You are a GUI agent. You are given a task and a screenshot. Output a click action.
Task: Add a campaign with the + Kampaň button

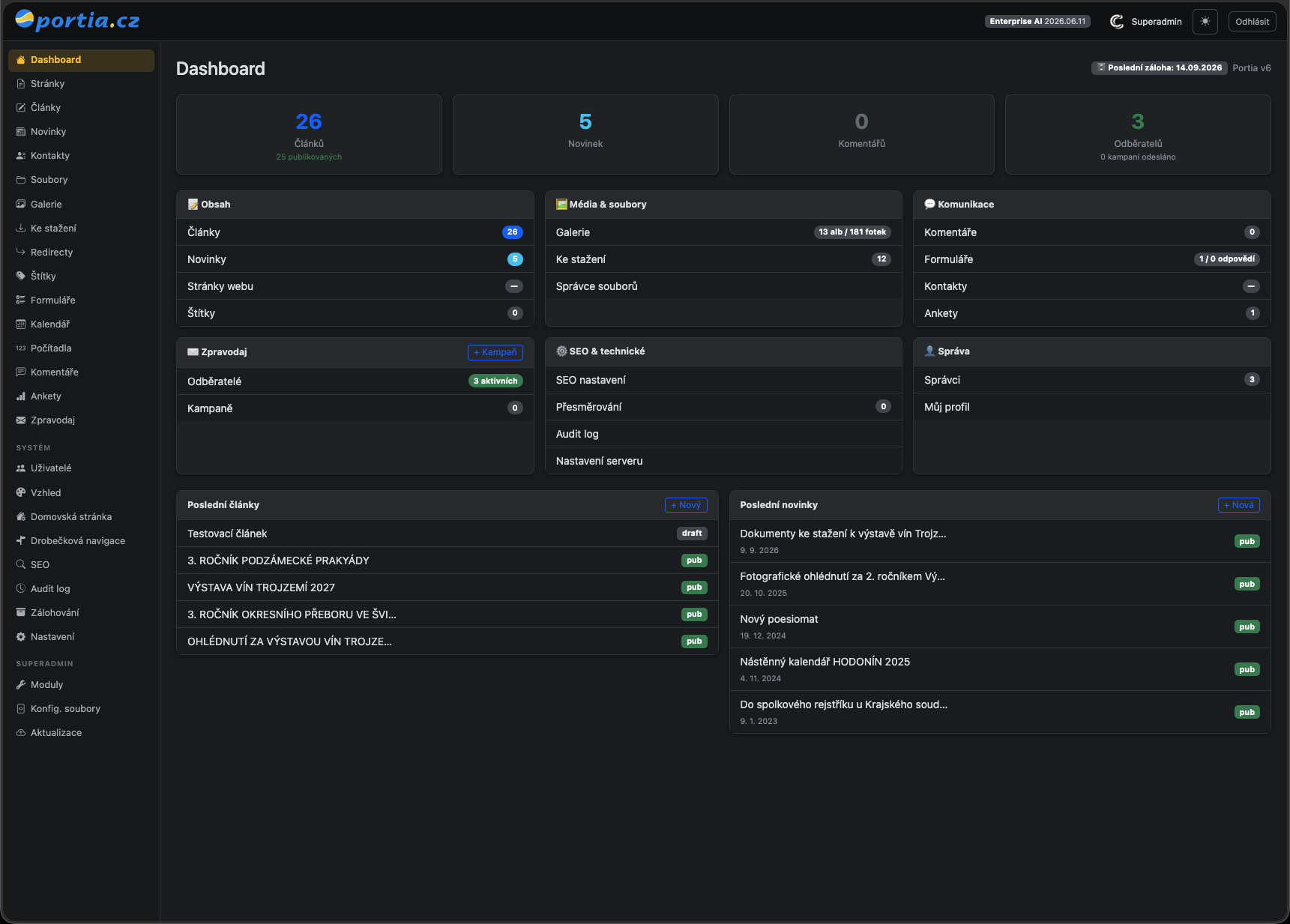pos(495,352)
